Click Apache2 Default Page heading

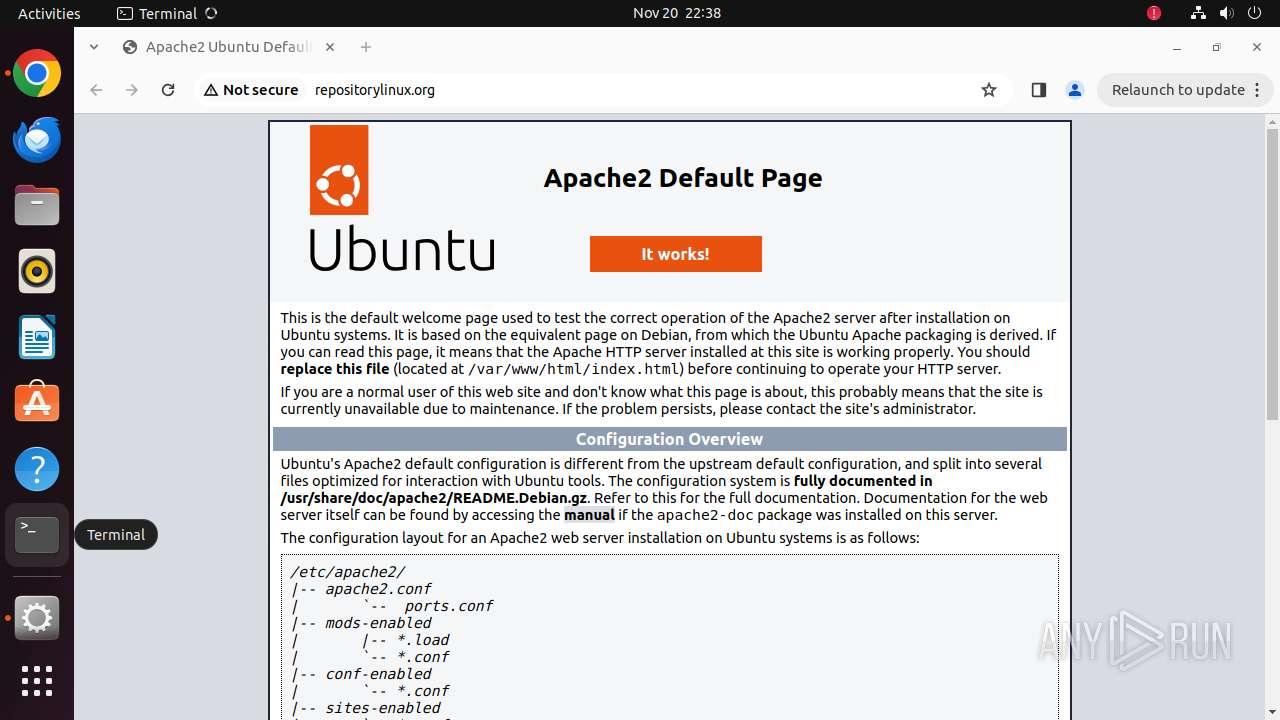[x=683, y=178]
